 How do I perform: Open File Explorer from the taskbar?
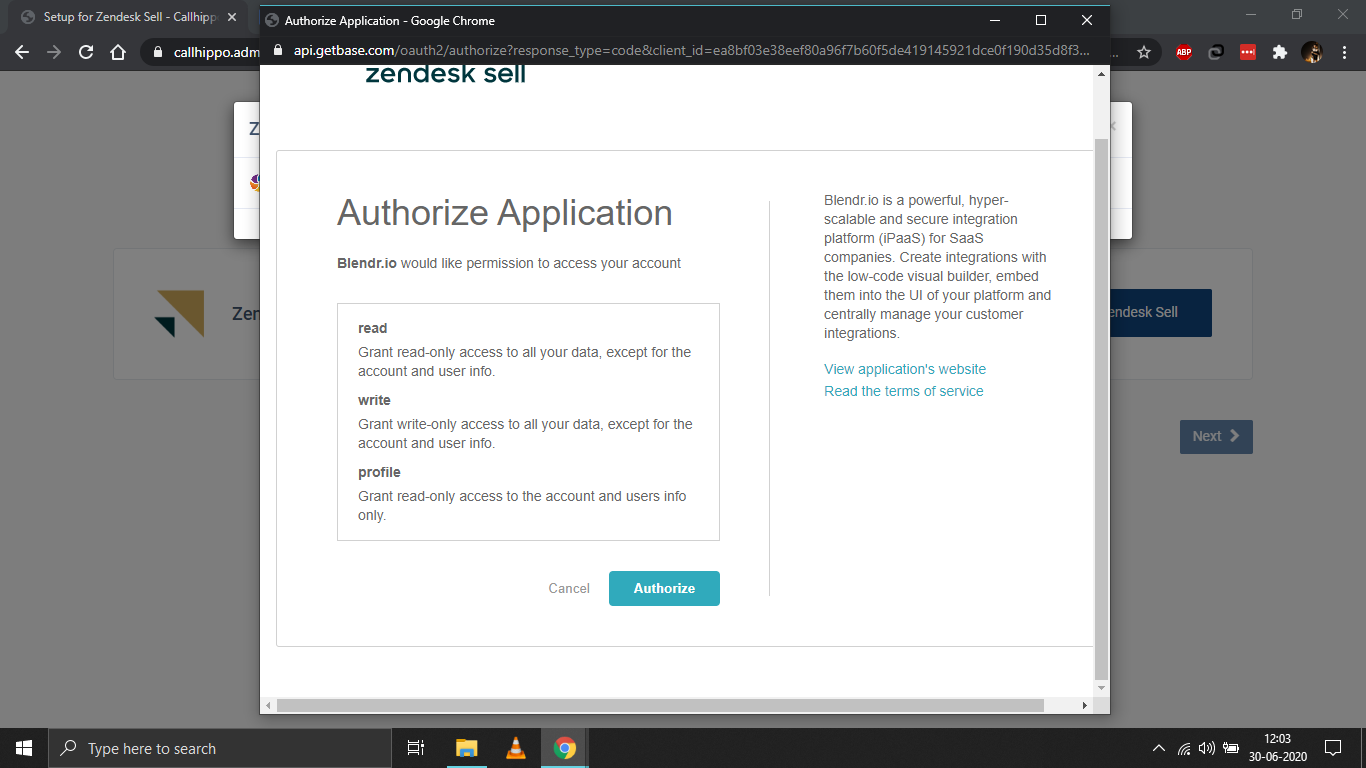[x=466, y=748]
